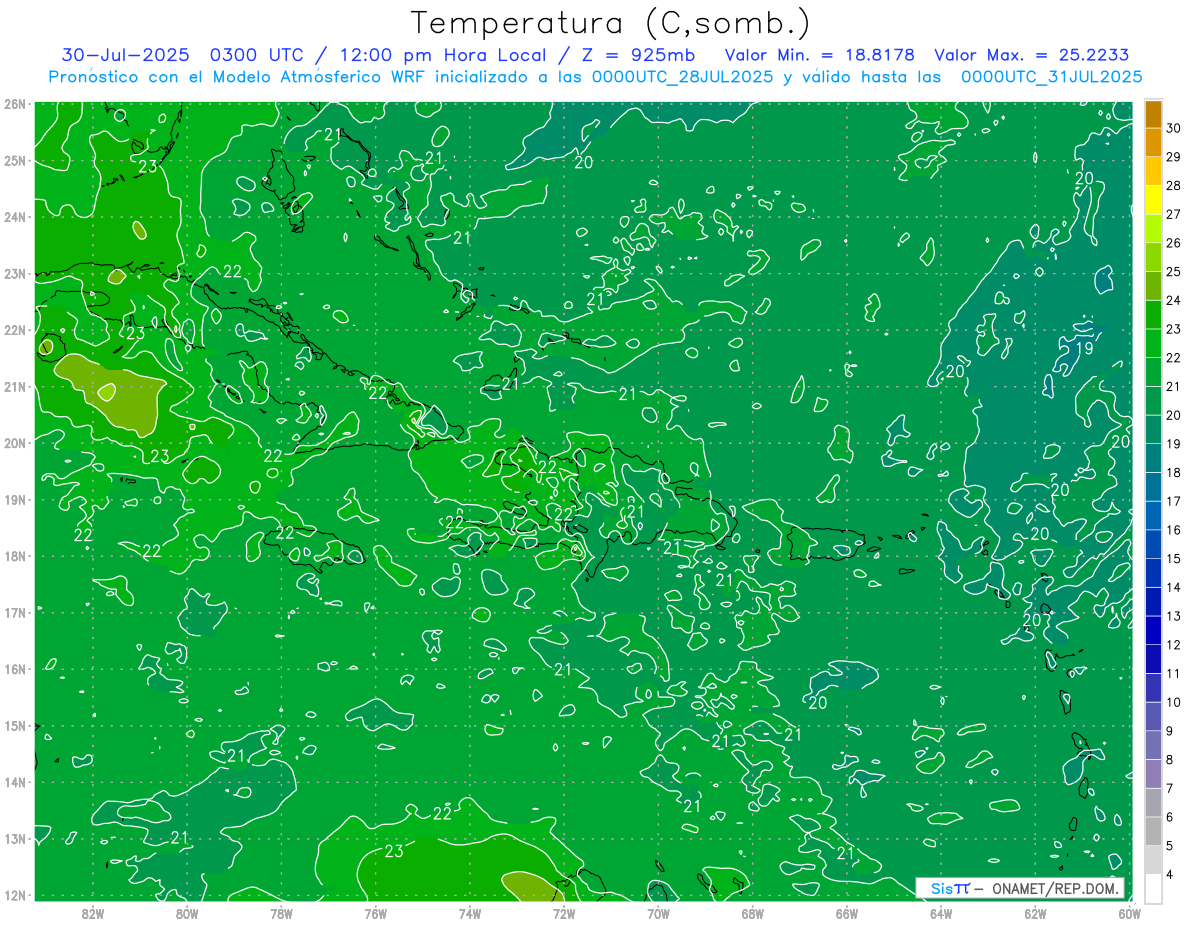Viewport: 1200px width, 927px height.
Task: Click the '68W' longitude axis label
Action: click(753, 914)
